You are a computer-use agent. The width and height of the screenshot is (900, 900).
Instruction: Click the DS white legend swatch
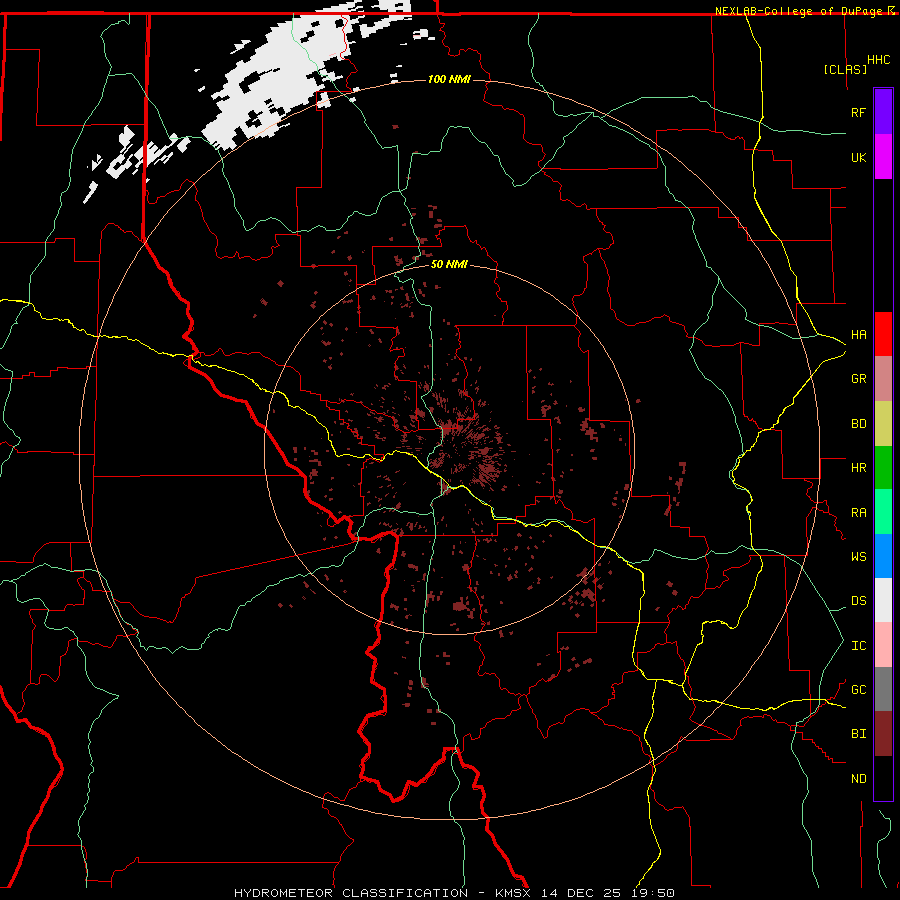click(883, 600)
